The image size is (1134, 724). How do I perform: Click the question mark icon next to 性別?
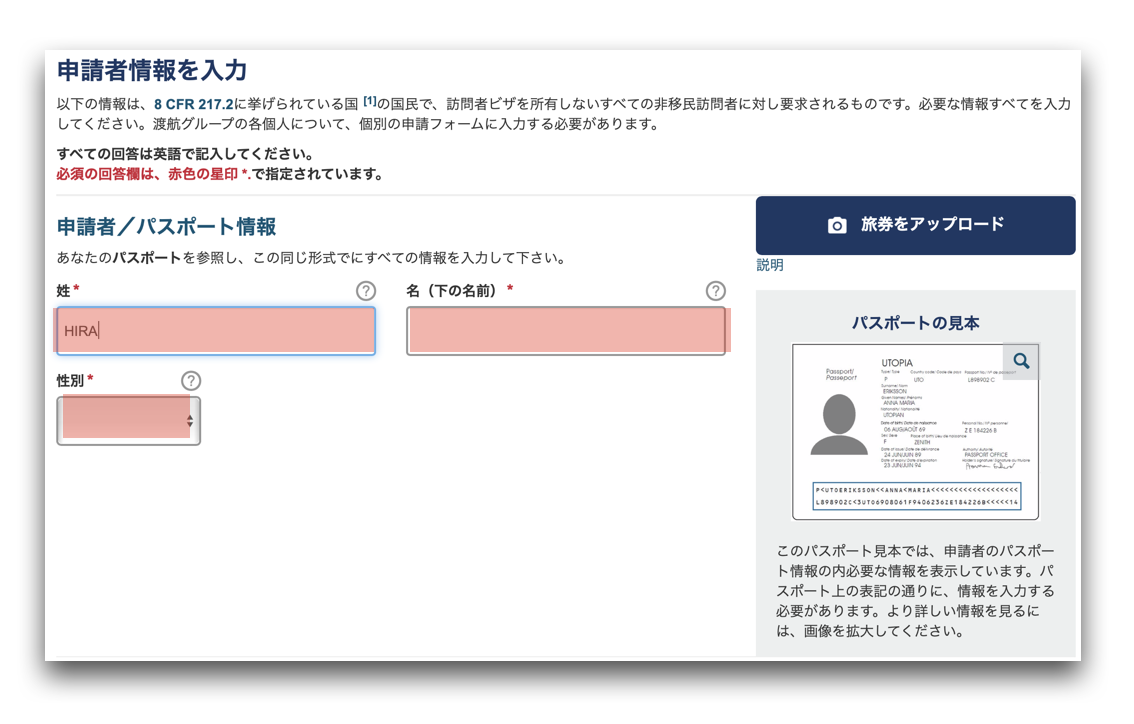coord(191,381)
